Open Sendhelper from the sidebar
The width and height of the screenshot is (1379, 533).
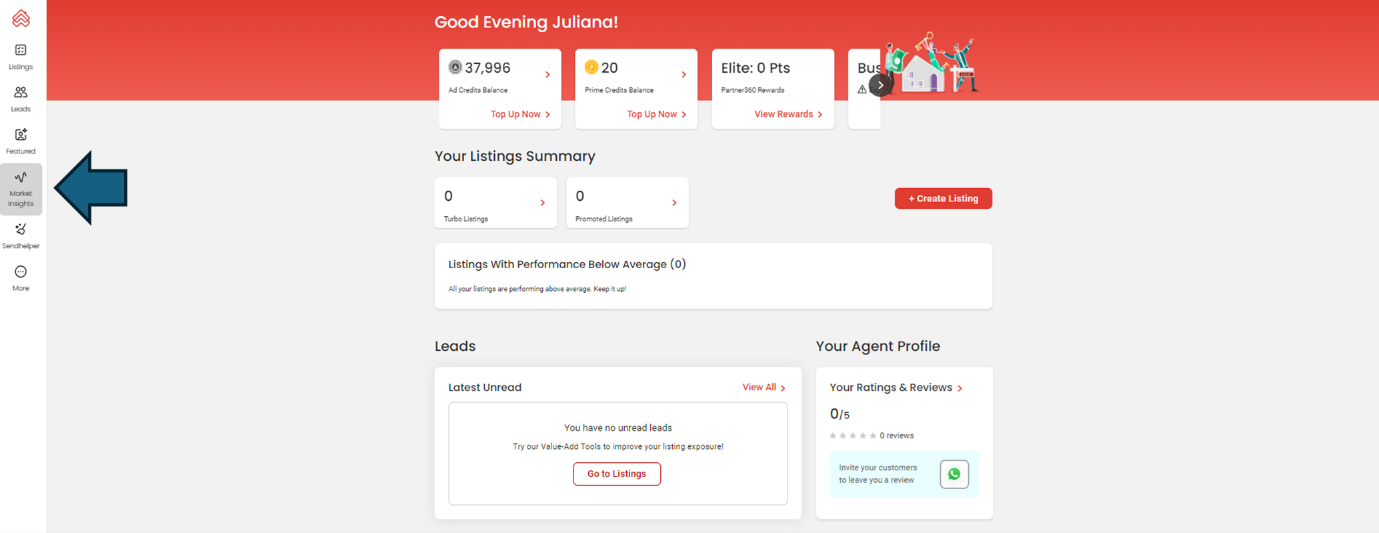click(x=20, y=235)
